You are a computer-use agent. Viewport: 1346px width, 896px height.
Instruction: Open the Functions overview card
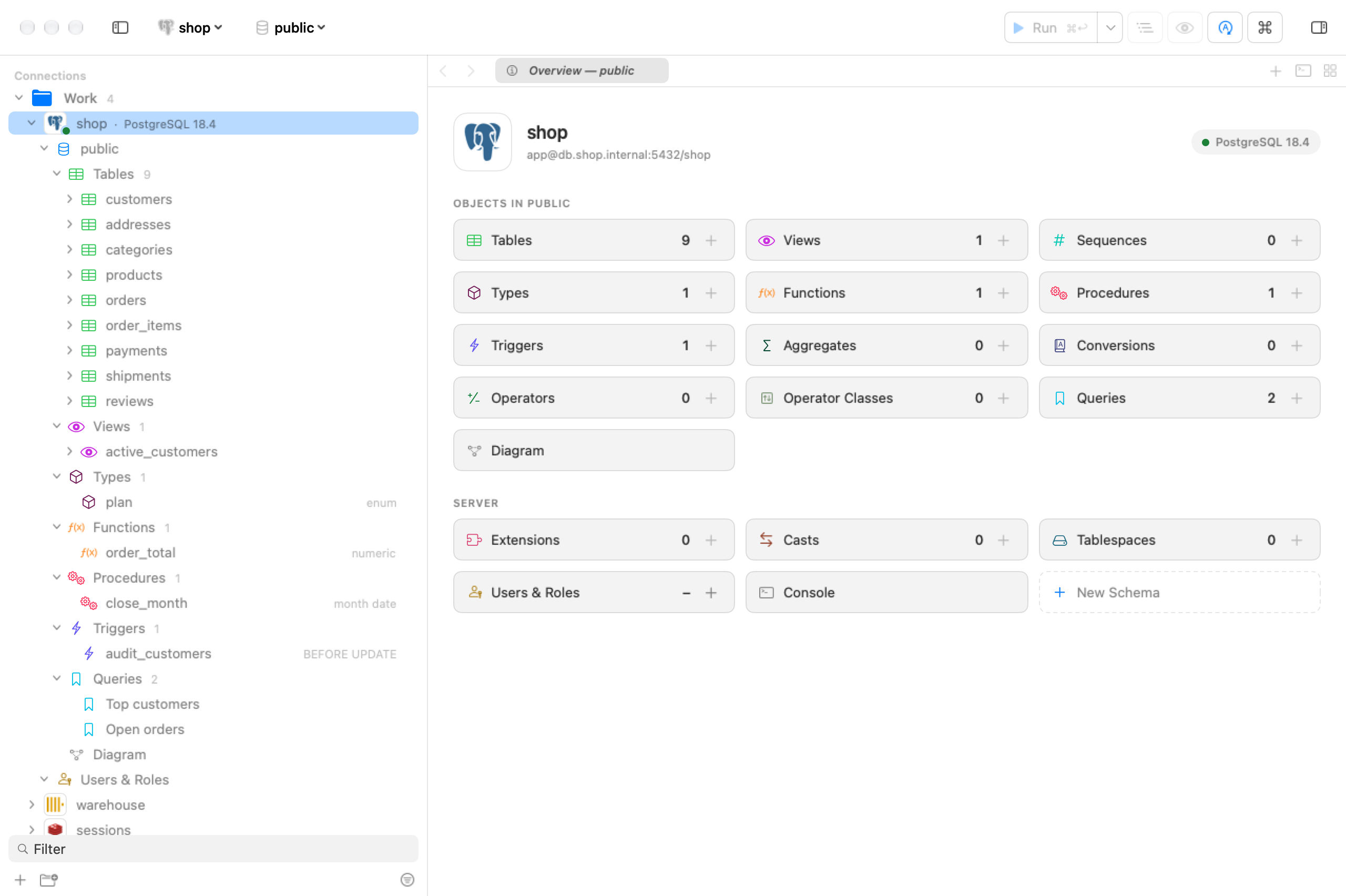point(886,292)
